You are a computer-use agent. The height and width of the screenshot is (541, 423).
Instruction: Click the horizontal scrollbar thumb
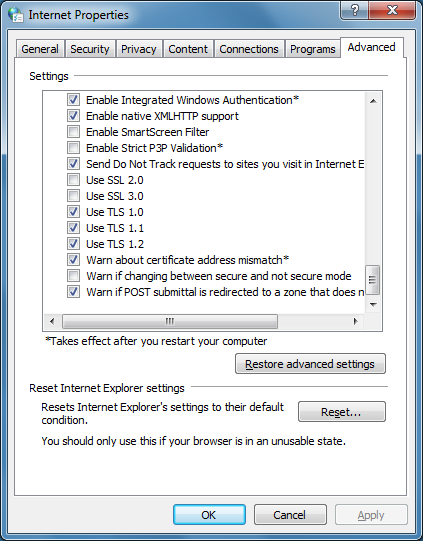click(170, 322)
